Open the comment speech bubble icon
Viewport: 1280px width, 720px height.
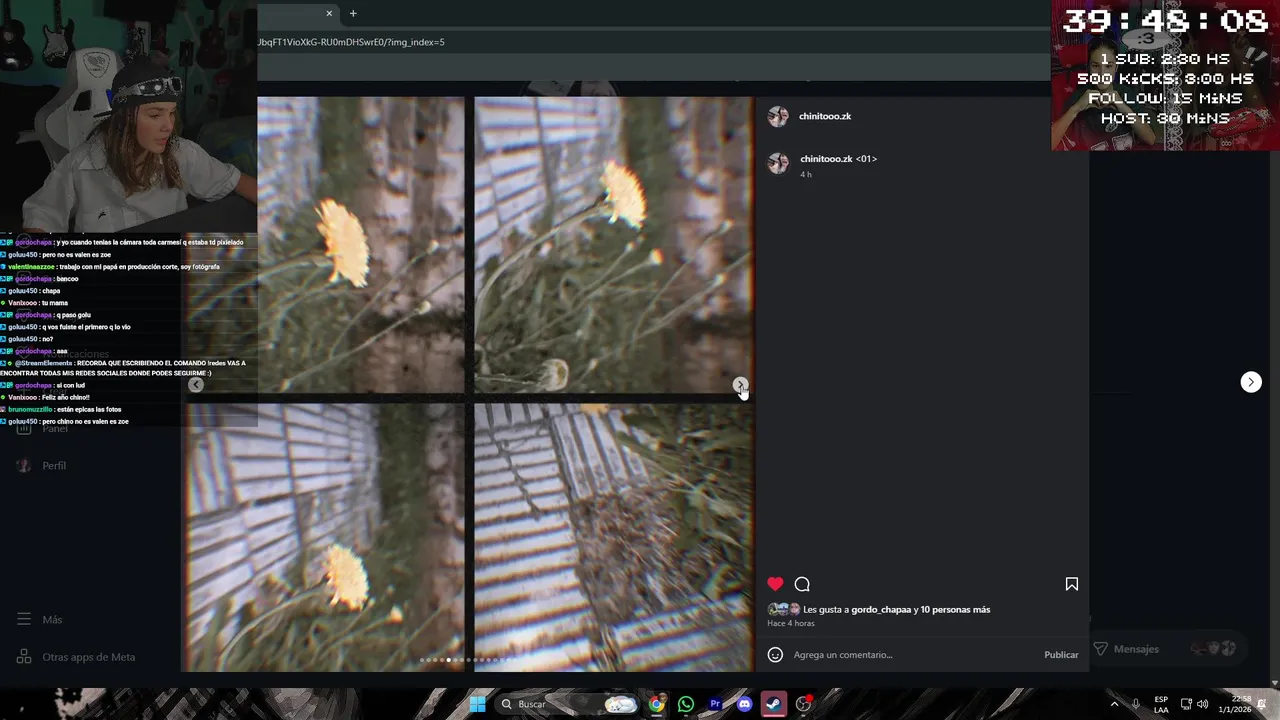802,584
